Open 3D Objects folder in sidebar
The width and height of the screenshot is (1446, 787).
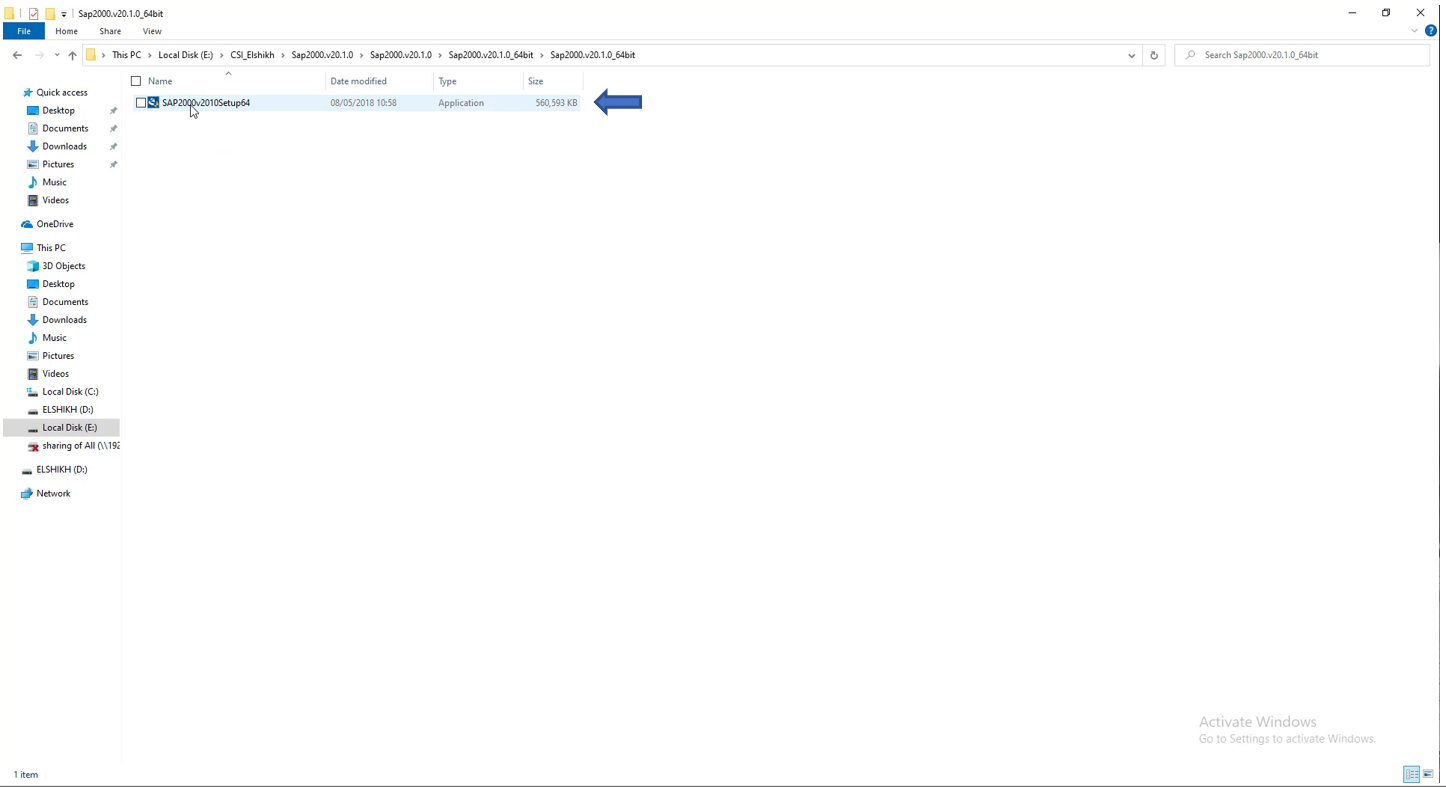pyautogui.click(x=63, y=266)
